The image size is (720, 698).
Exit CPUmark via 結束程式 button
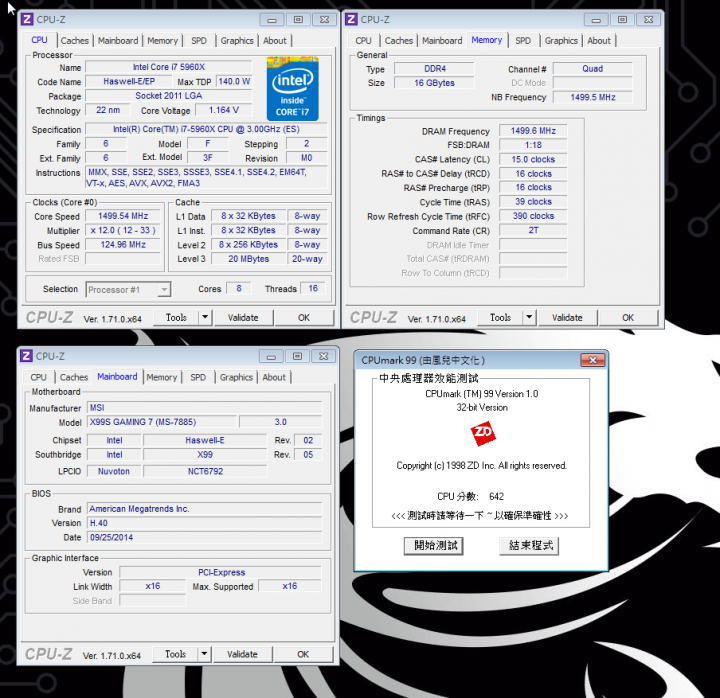529,546
